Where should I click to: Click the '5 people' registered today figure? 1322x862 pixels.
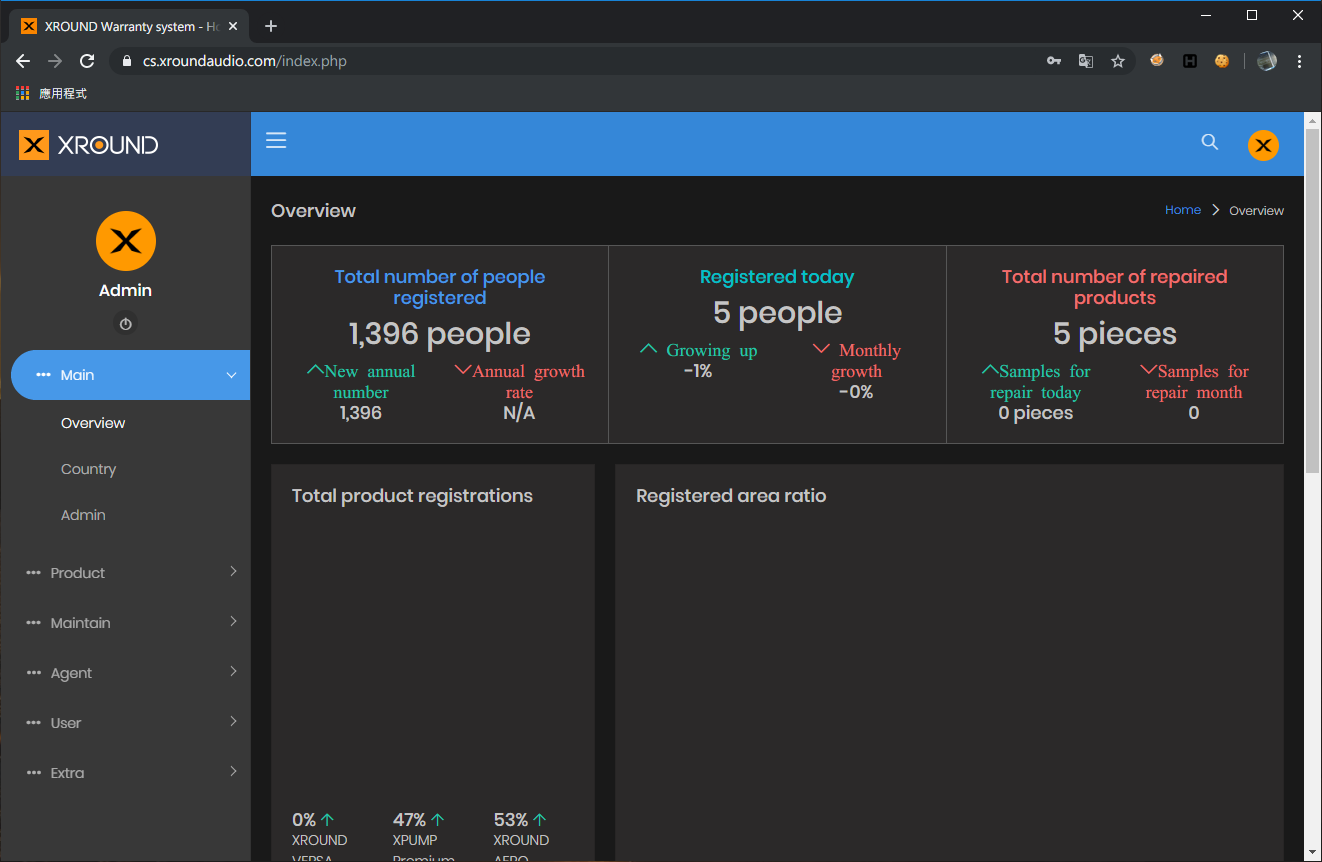coord(777,313)
